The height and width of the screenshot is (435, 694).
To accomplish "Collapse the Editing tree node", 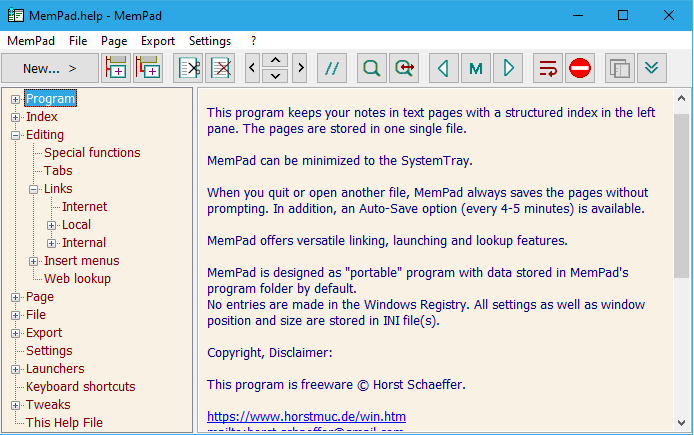I will coord(15,135).
